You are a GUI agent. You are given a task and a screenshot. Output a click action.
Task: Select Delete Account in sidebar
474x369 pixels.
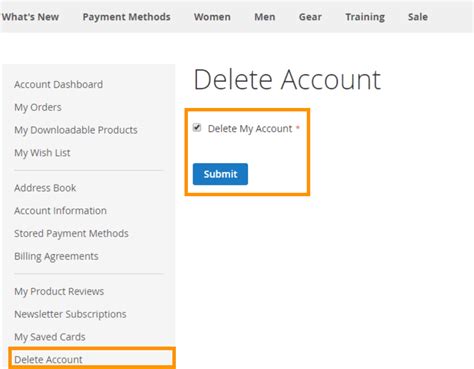[48, 360]
